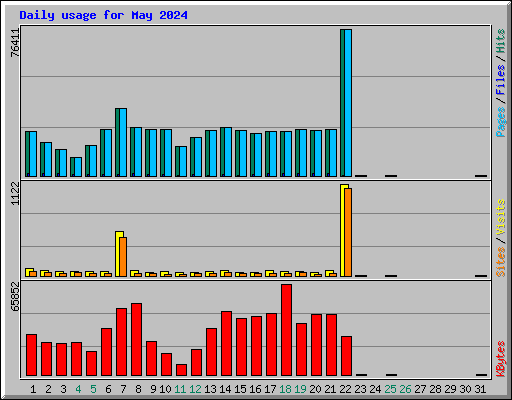The width and height of the screenshot is (512, 400).
Task: Click the day 1 red KBytes bar
Action: (31, 355)
